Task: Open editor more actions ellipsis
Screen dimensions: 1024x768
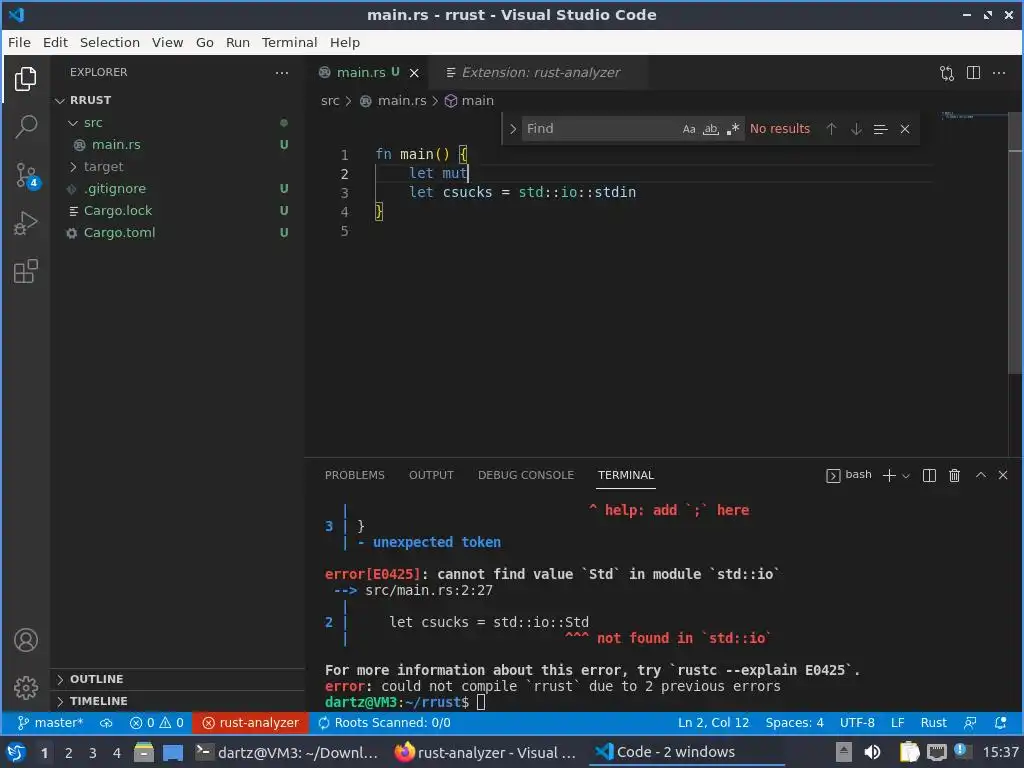Action: 999,72
